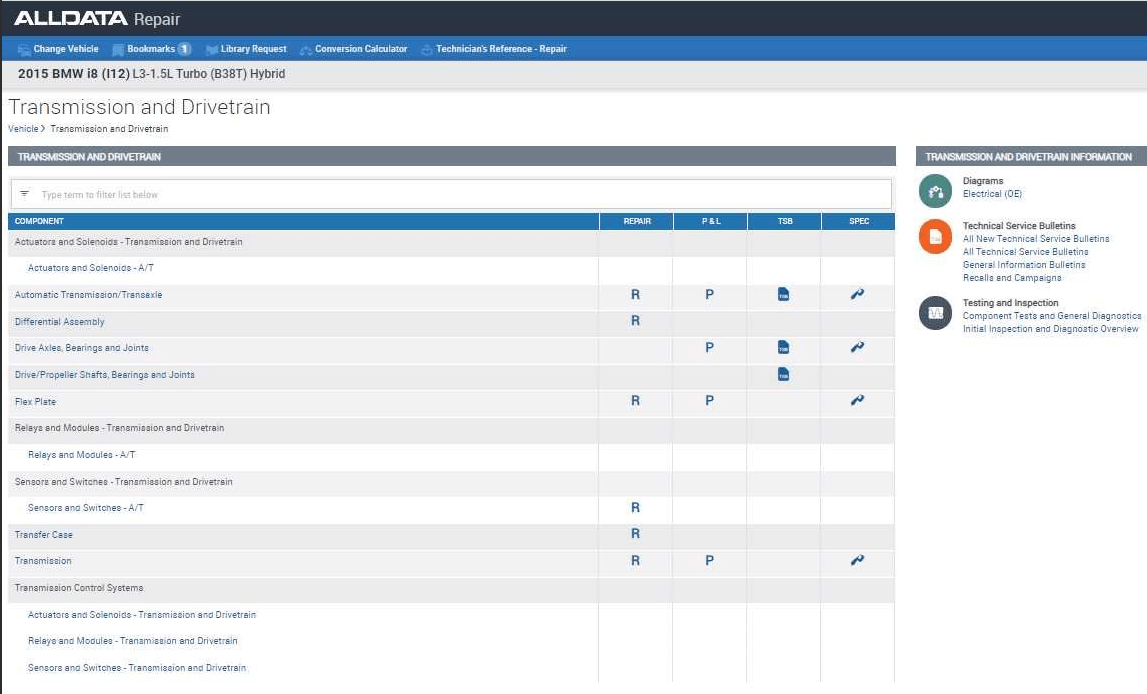Open Spec wrench for Transmission row
This screenshot has height=694, width=1147.
pos(857,560)
